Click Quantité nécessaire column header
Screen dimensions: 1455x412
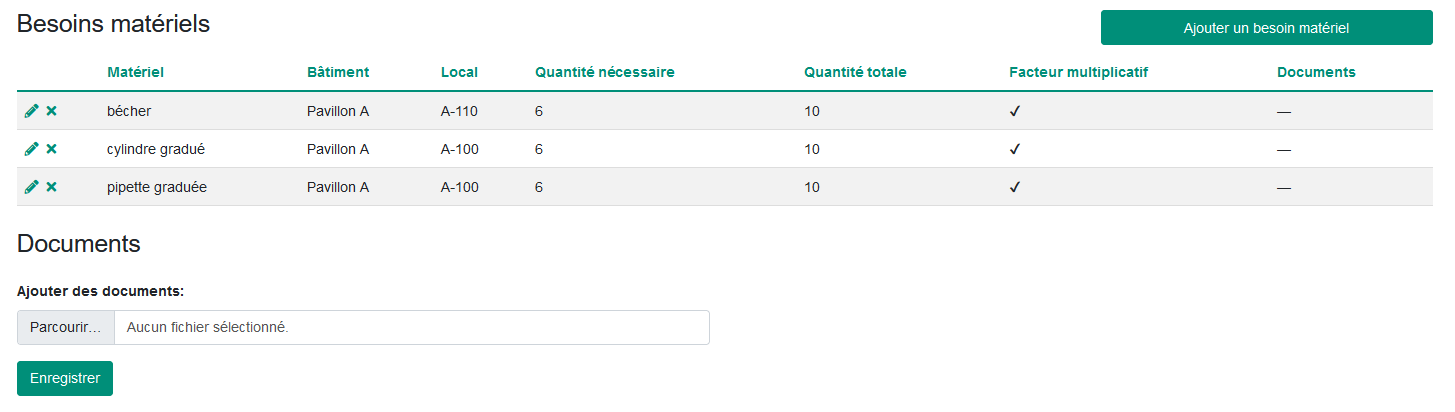pyautogui.click(x=605, y=72)
